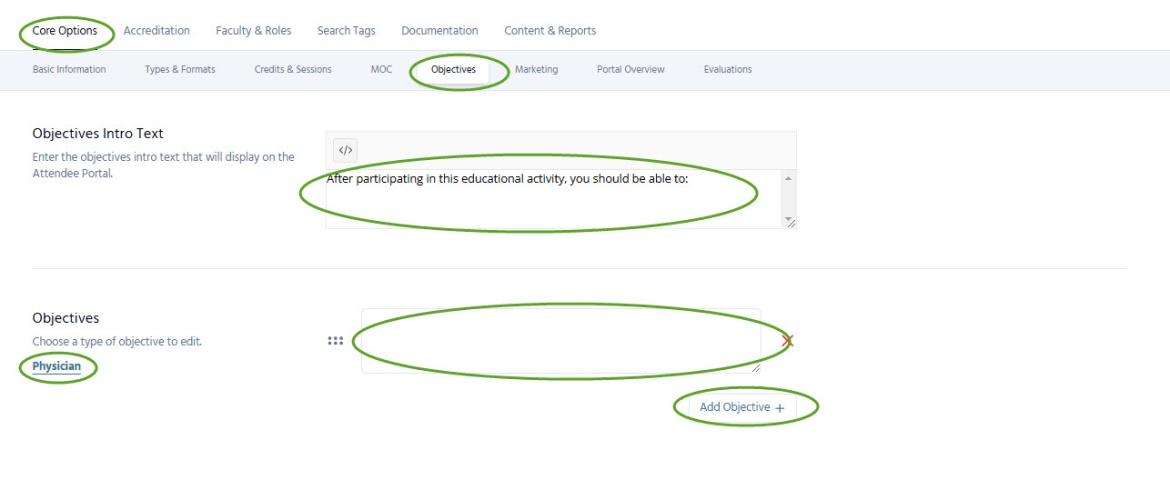Go to the Search Tags tab
1170x480 pixels.
[x=346, y=31]
